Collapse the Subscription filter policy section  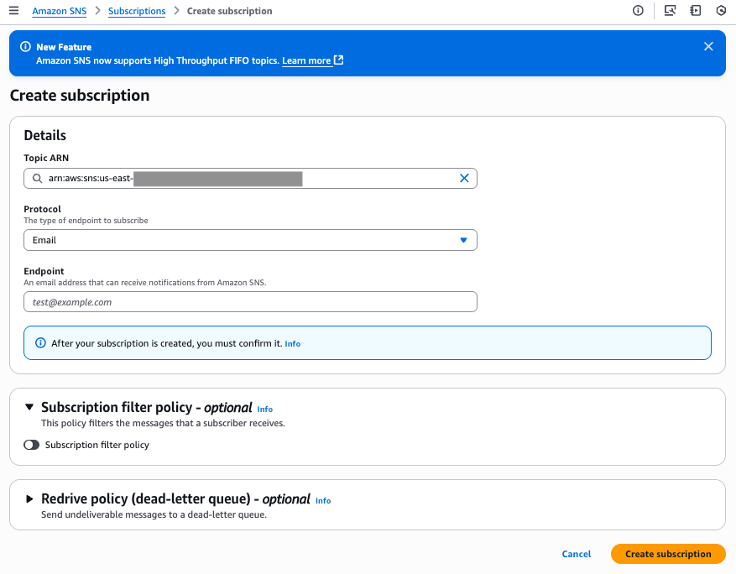tap(30, 407)
